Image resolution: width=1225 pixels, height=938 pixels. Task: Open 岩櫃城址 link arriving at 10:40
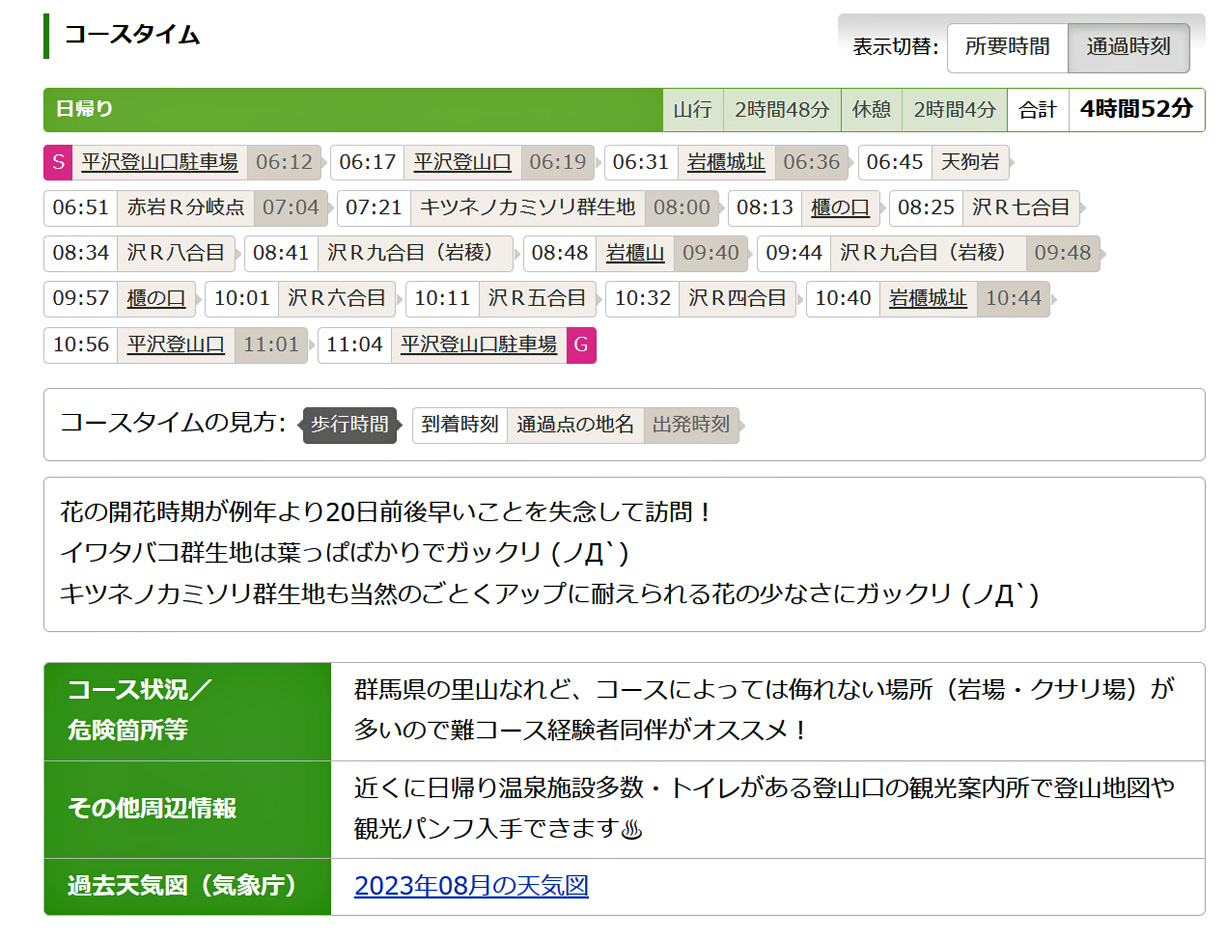click(928, 299)
